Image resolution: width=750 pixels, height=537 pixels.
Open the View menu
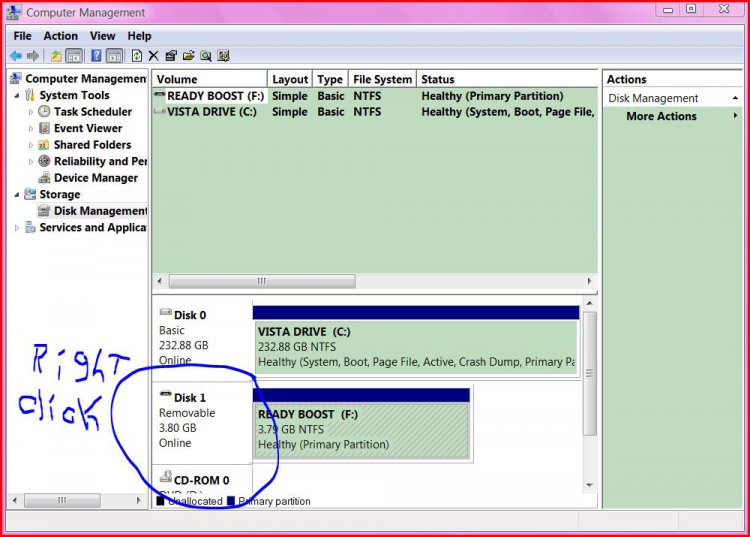(102, 36)
